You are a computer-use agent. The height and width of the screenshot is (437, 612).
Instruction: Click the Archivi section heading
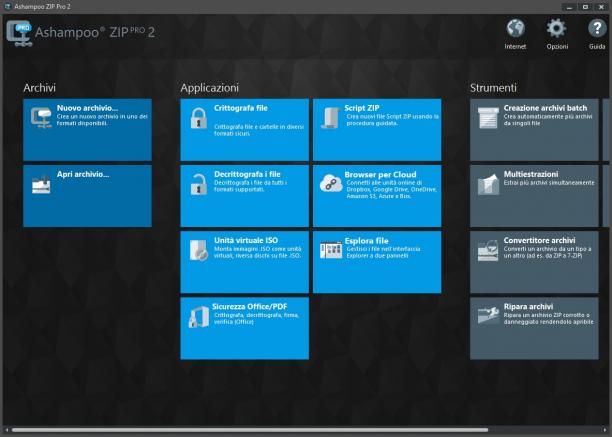(39, 88)
